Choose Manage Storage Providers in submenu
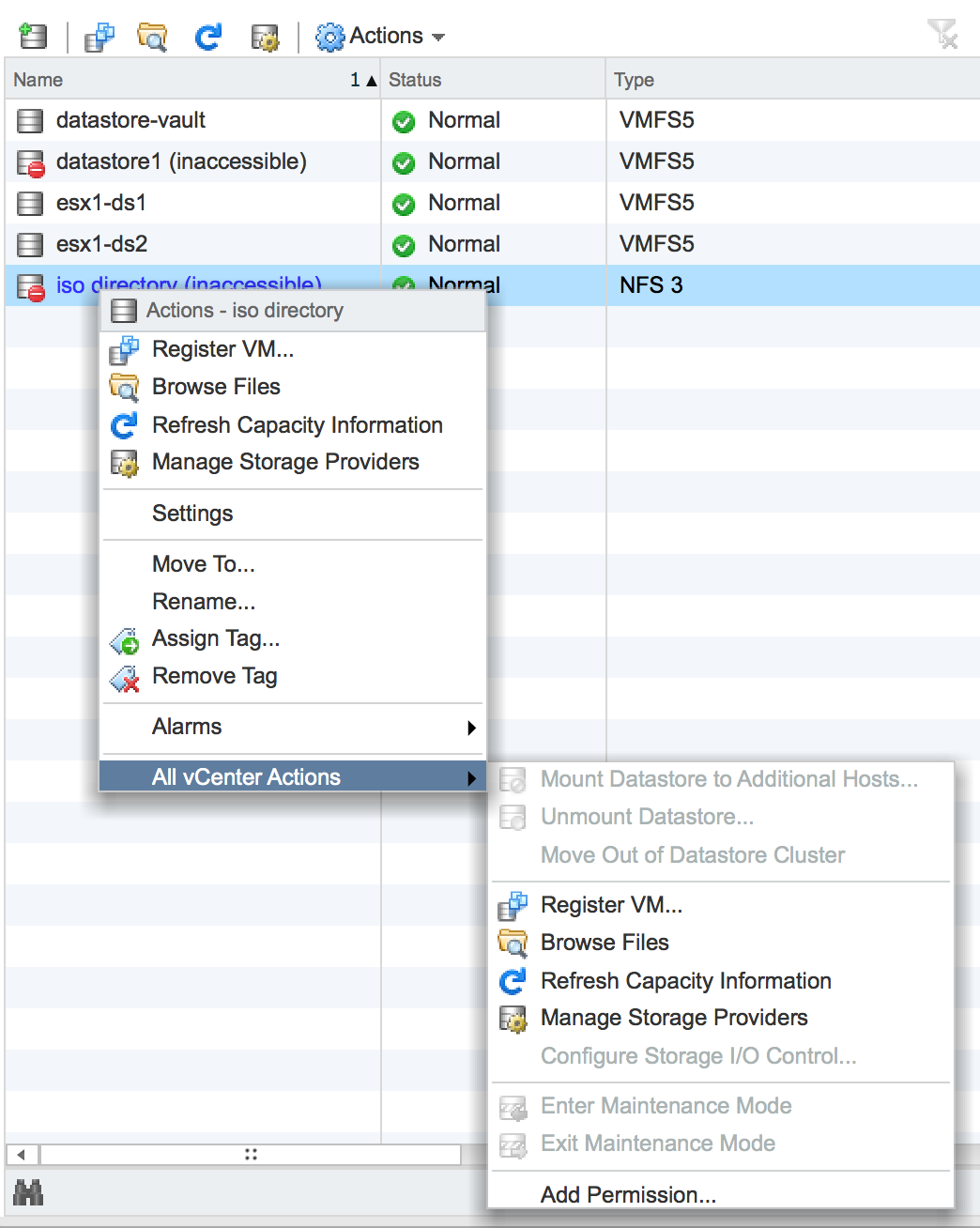 (721, 1018)
